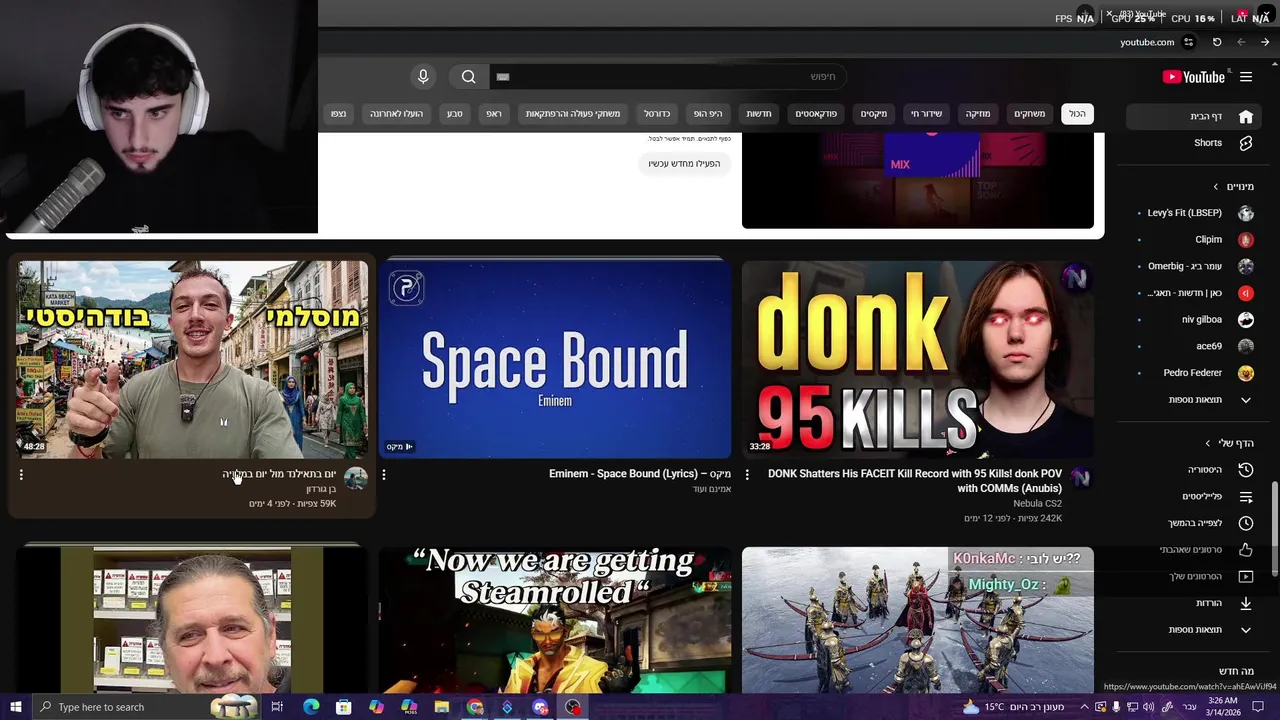Select the שידור חי filter chip
The width and height of the screenshot is (1280, 720).
click(926, 114)
